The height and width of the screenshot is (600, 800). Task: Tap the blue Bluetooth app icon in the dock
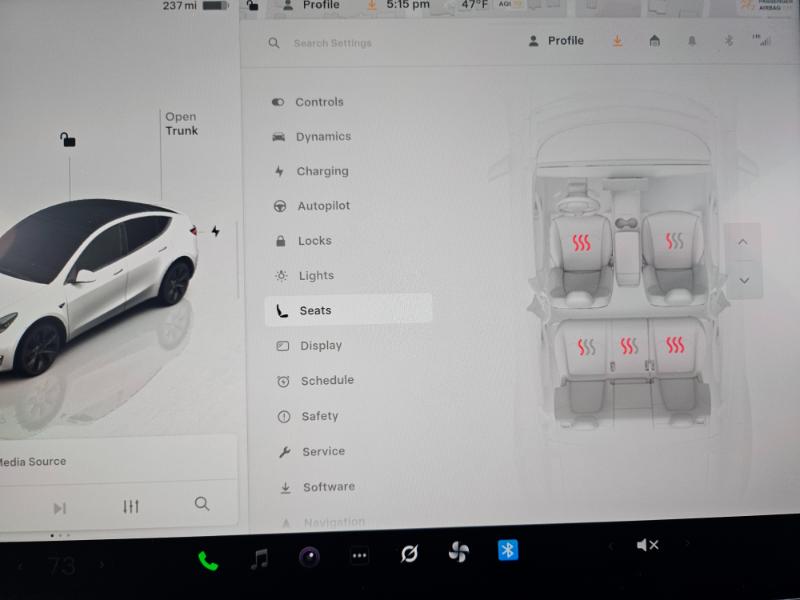coord(508,550)
